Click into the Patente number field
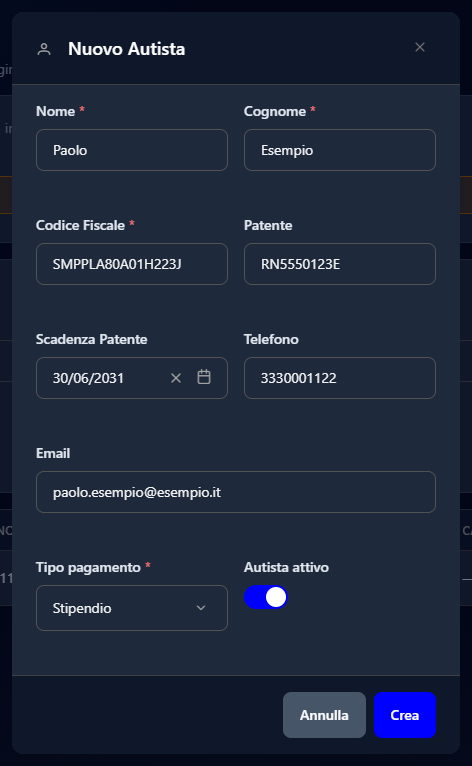 click(x=340, y=264)
